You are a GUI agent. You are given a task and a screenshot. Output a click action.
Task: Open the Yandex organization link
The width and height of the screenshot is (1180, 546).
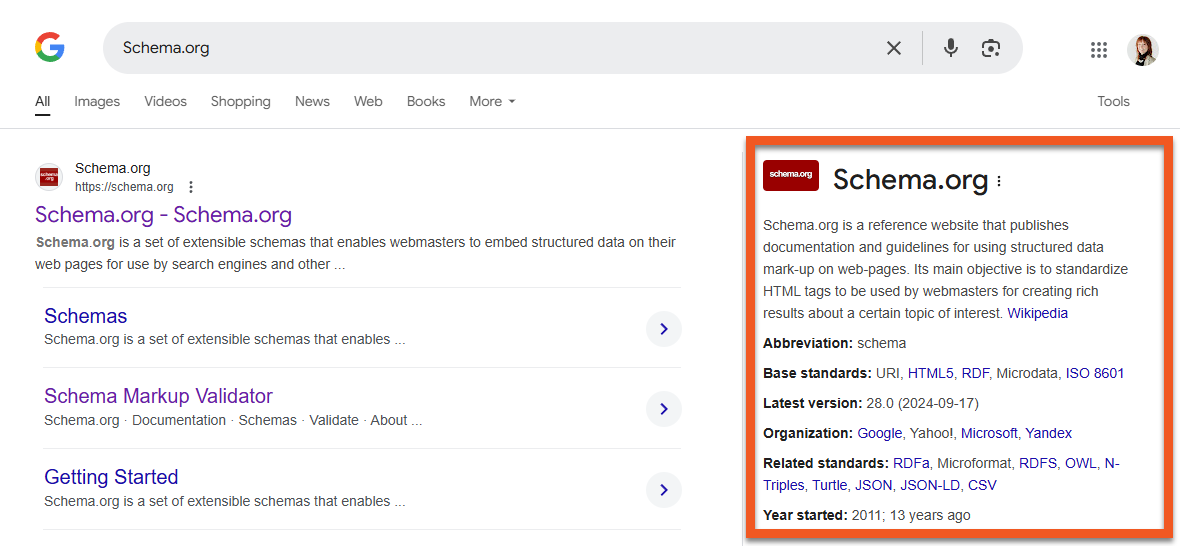pyautogui.click(x=1048, y=433)
